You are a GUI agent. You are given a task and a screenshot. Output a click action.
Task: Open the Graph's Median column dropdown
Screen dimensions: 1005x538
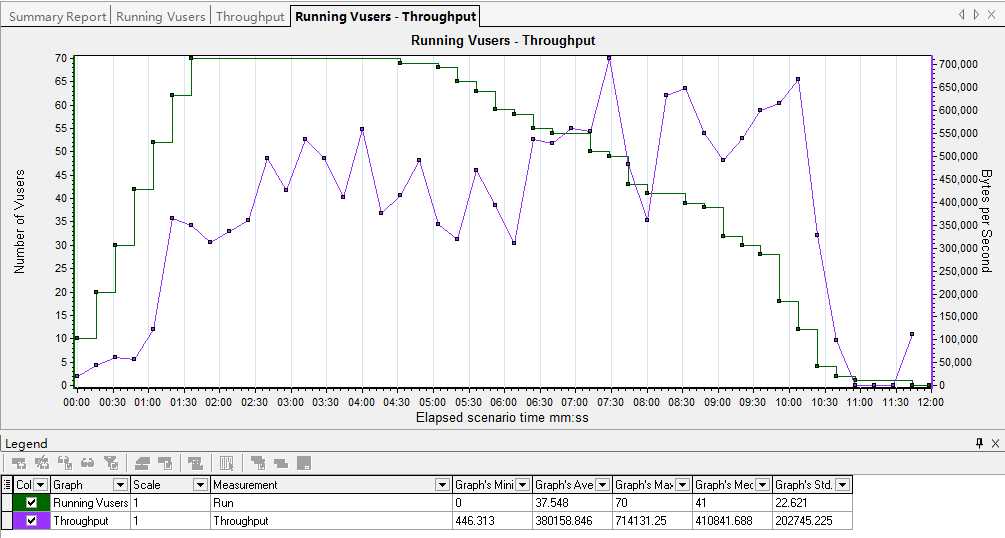[763, 485]
